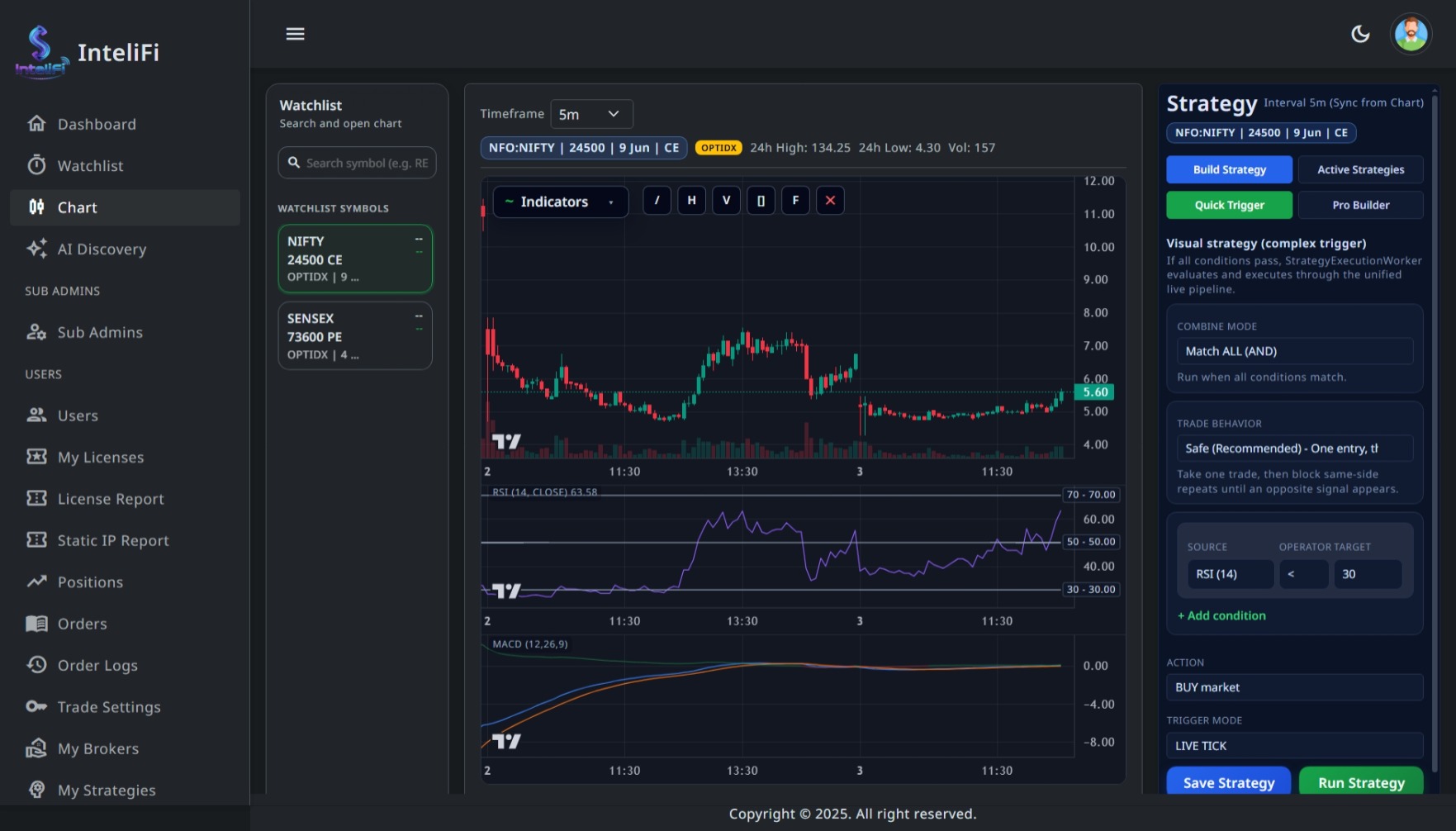The height and width of the screenshot is (831, 1456).
Task: Click the 5.60 current price marker
Action: coord(1094,392)
